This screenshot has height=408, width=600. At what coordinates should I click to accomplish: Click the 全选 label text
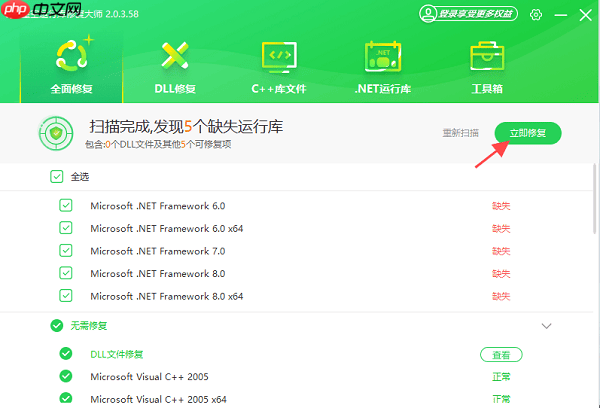pos(80,177)
